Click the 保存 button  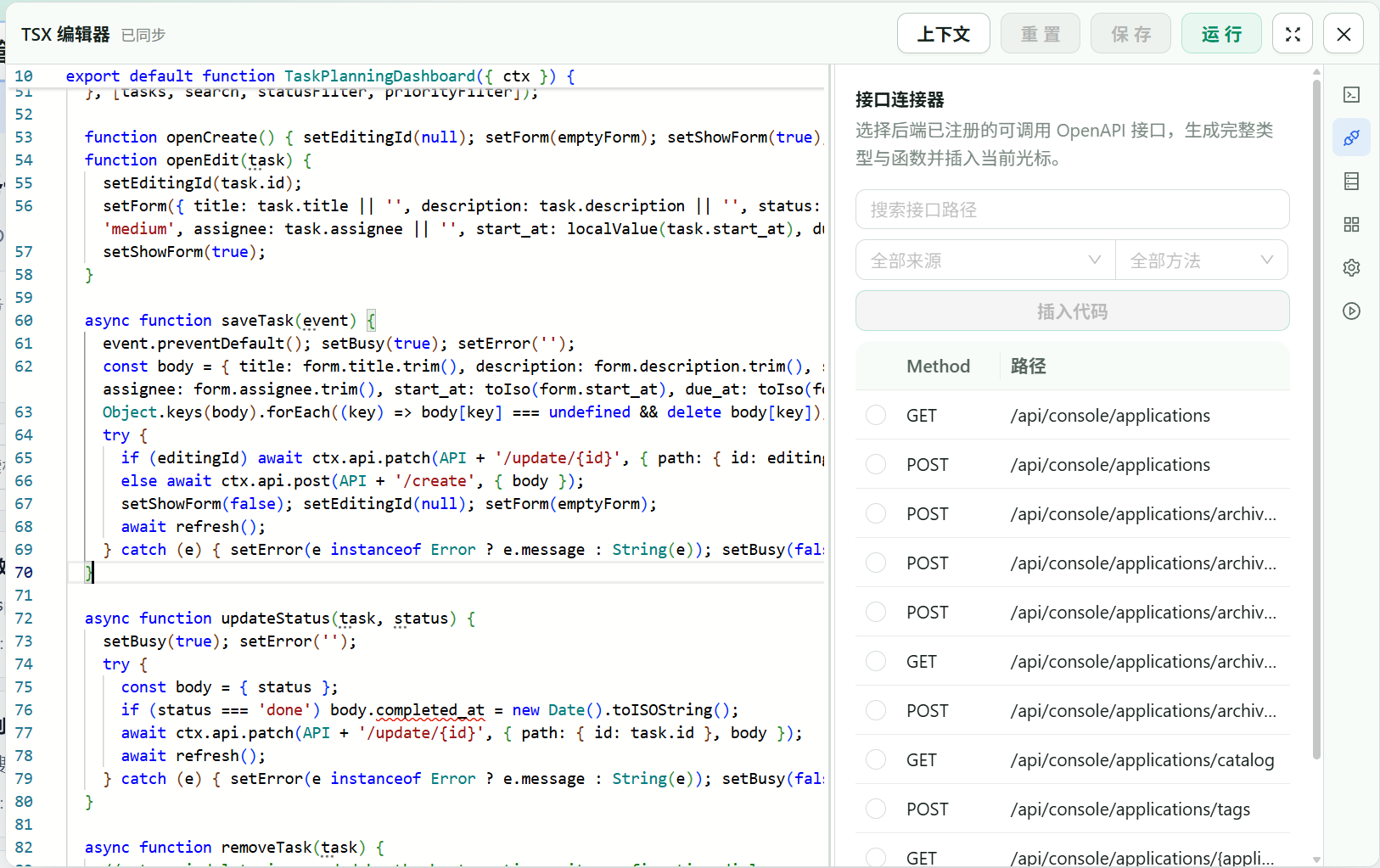(x=1131, y=34)
